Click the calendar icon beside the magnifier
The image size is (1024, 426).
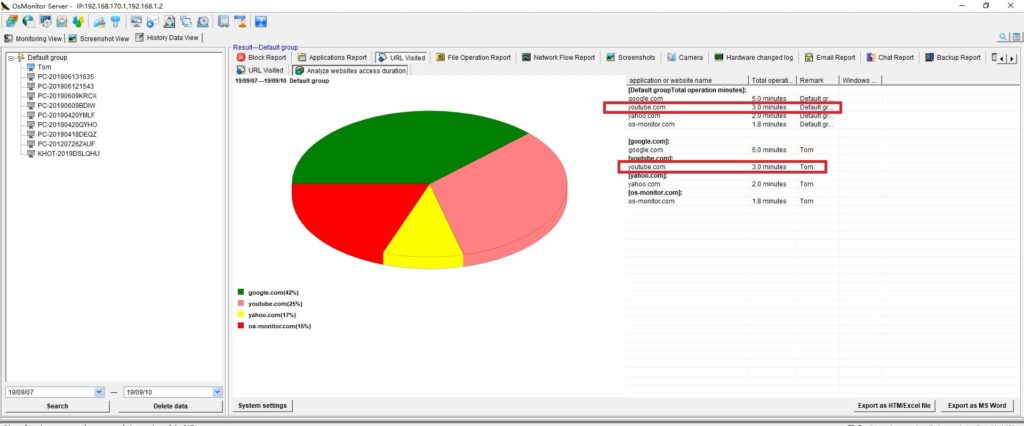(x=1016, y=38)
